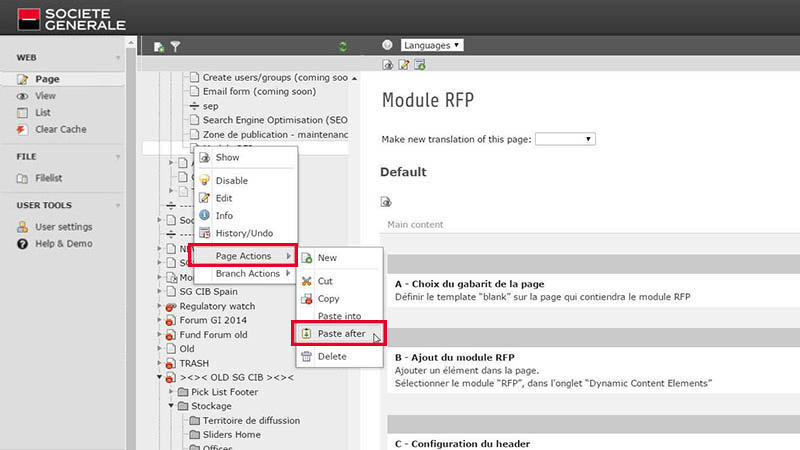Choose Paste after from the submenu
The height and width of the screenshot is (450, 800).
pos(339,334)
